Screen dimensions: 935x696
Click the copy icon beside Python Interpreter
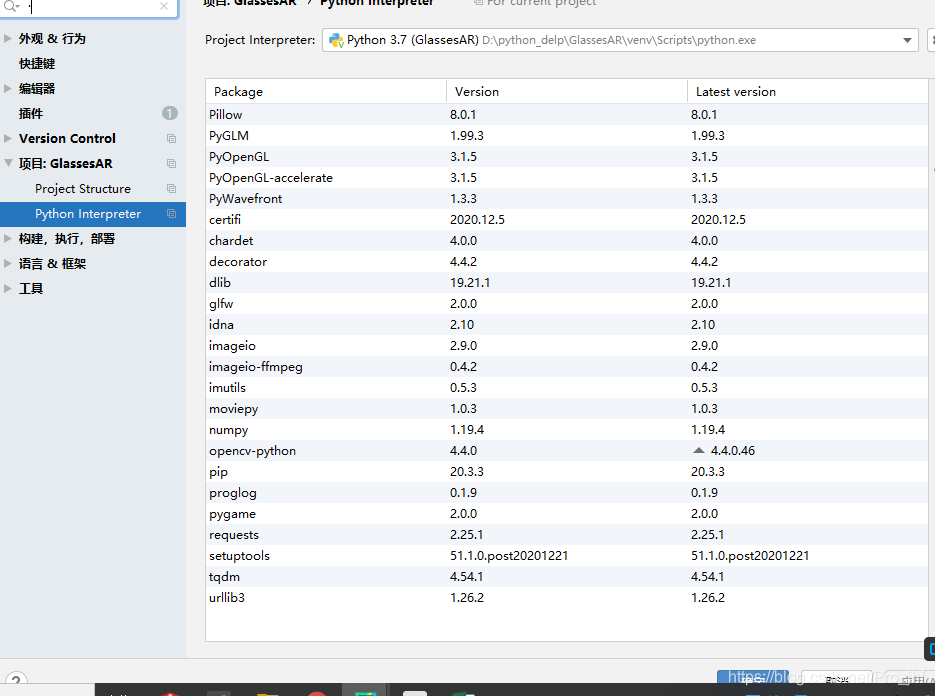click(172, 214)
